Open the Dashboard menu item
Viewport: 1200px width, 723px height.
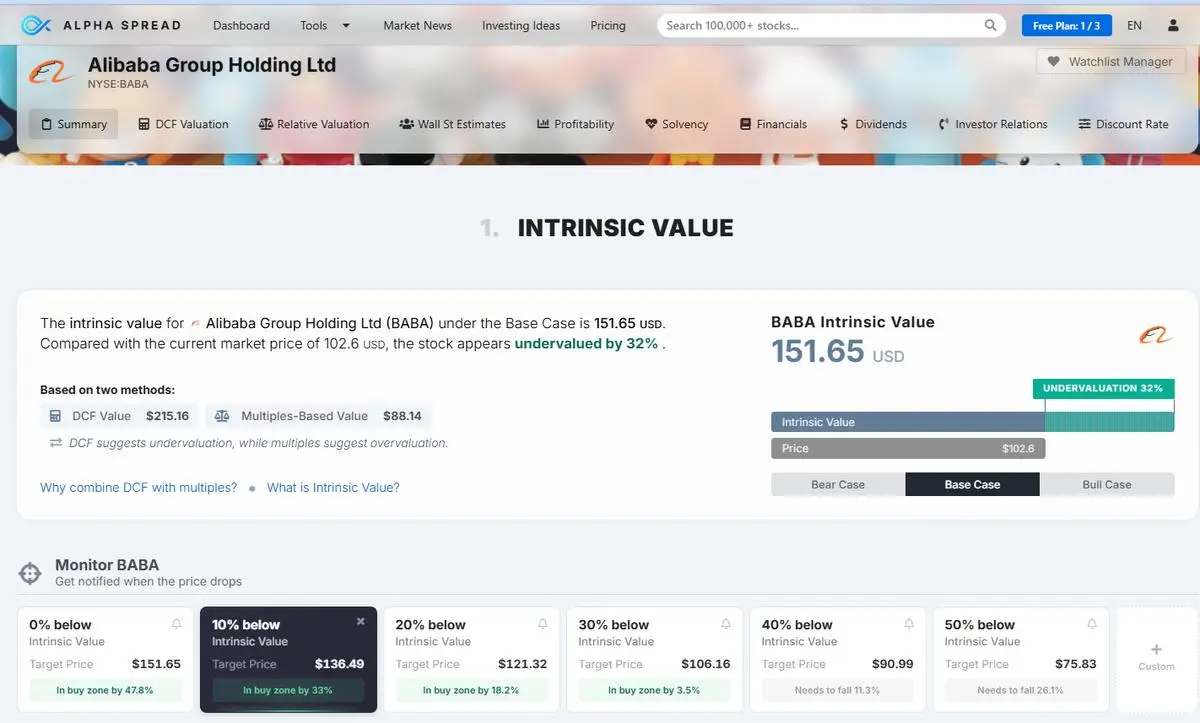[x=241, y=25]
